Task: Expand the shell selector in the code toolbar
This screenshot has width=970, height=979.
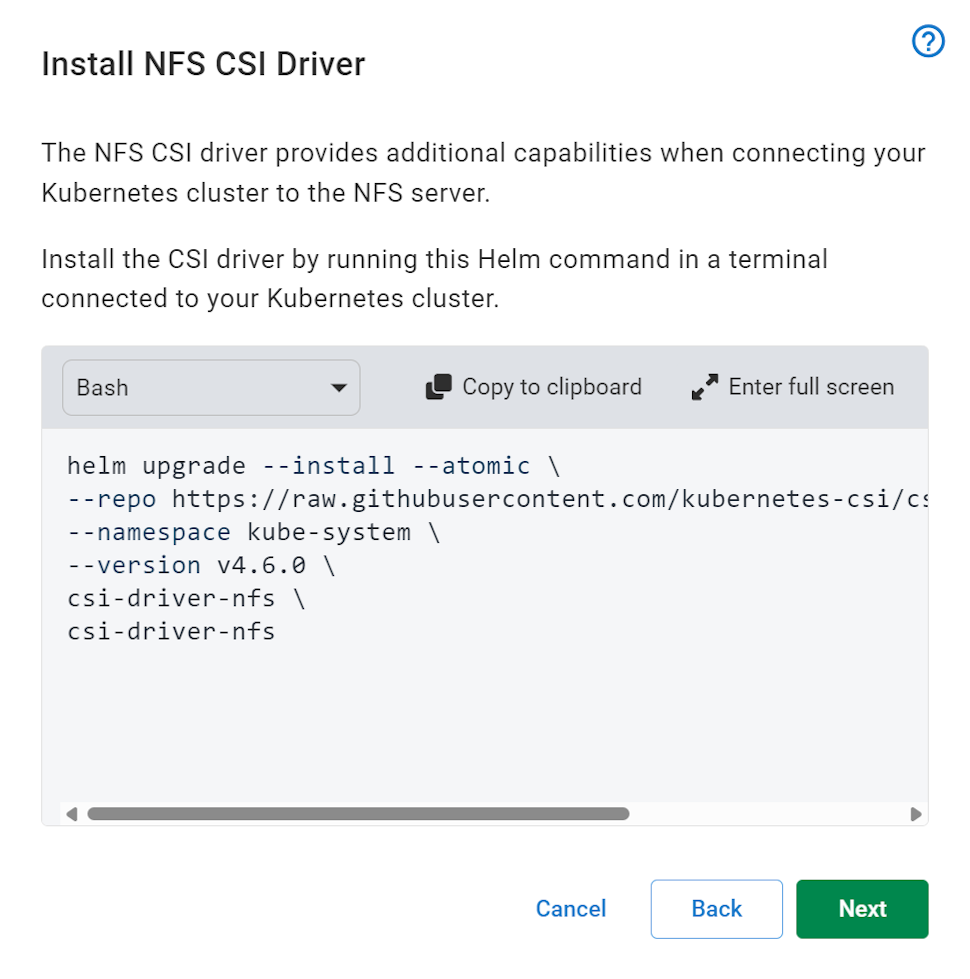Action: pos(210,387)
